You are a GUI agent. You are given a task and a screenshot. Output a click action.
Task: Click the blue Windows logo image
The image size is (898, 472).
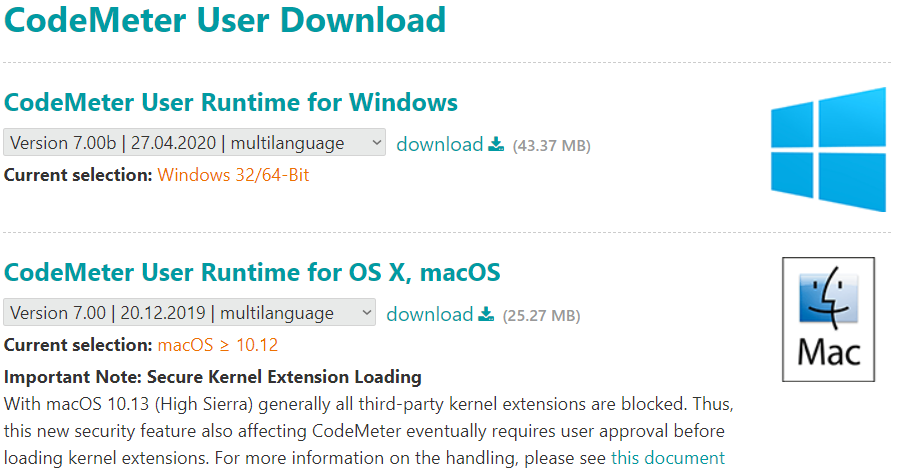coord(828,148)
